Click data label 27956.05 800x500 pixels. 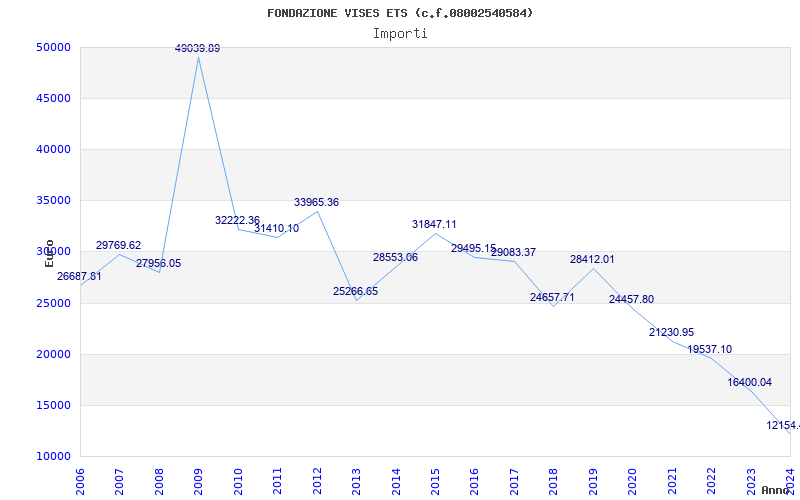click(158, 264)
